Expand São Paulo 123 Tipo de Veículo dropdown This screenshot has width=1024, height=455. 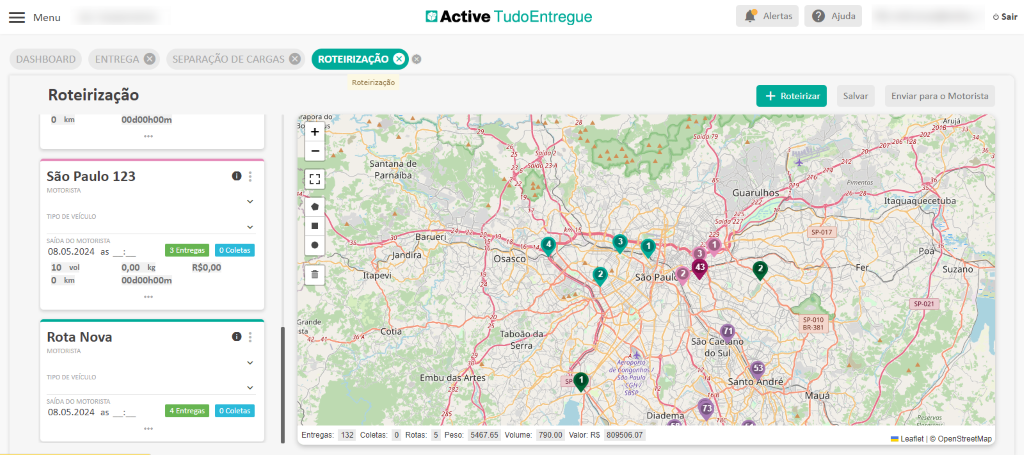249,227
